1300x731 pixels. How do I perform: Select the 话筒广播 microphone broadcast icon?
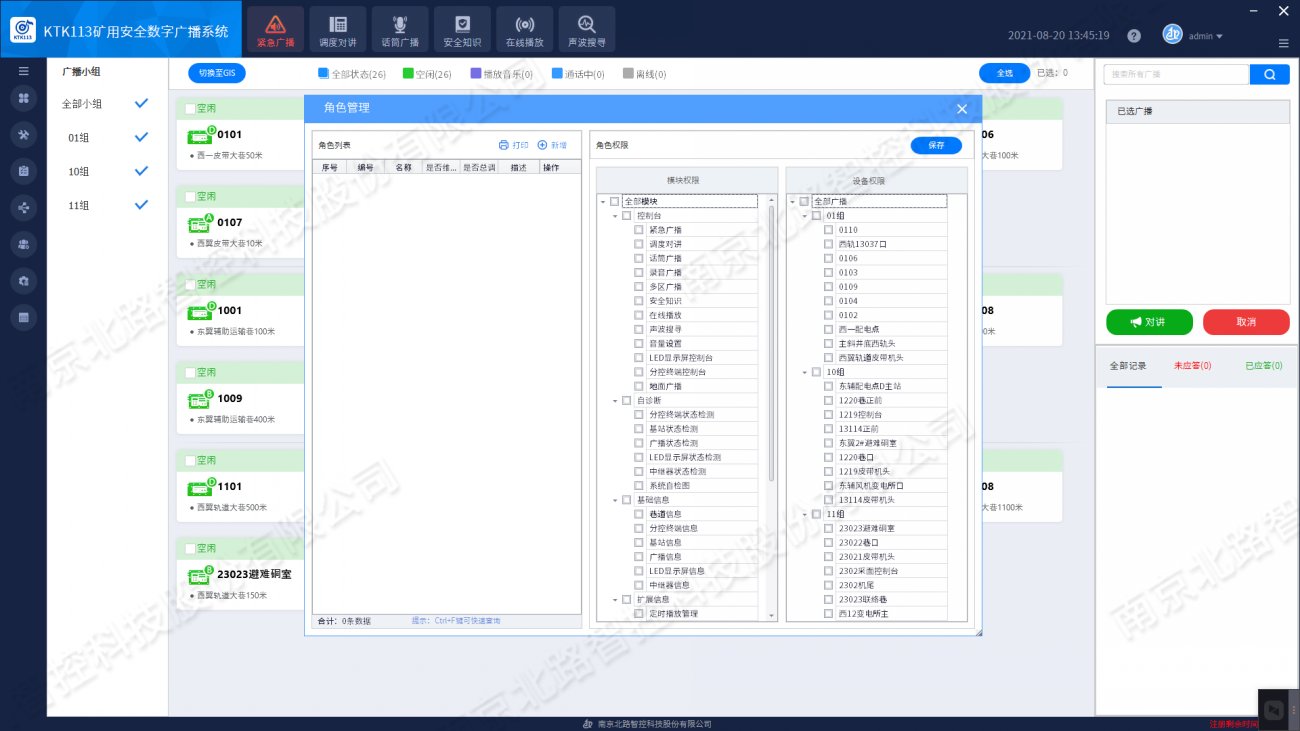point(399,30)
